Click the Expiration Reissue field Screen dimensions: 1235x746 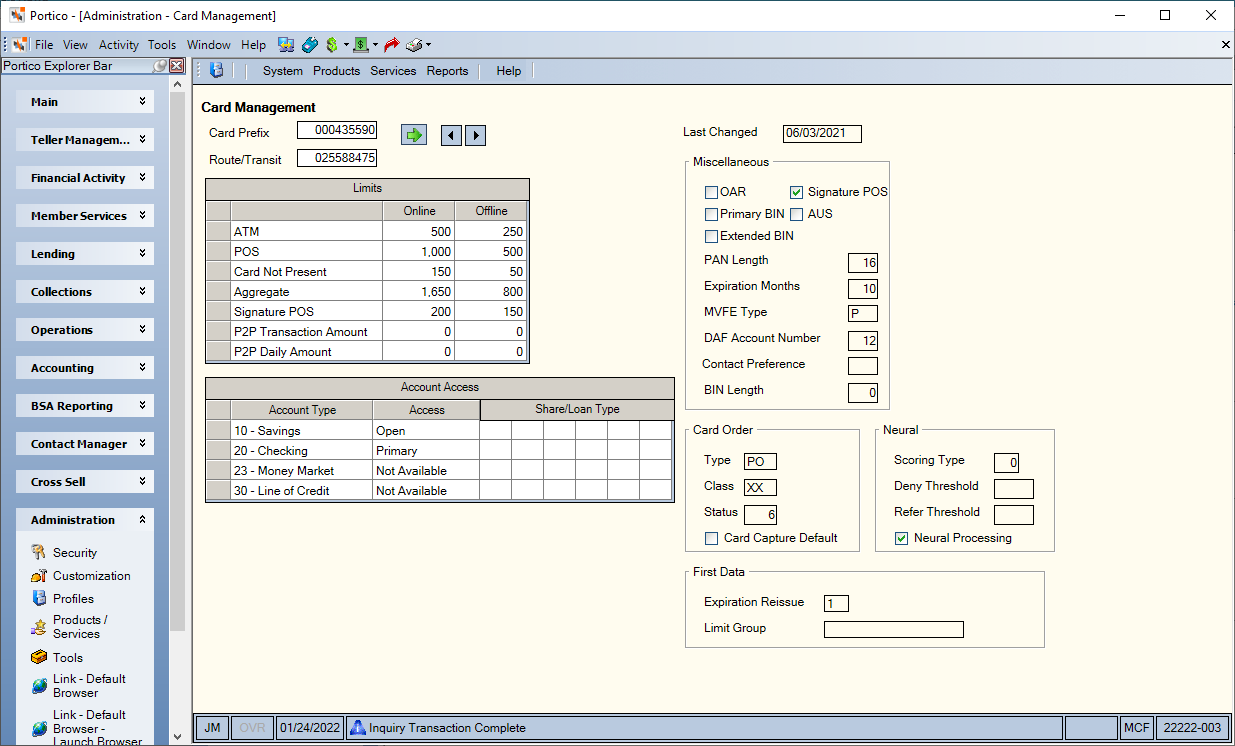coord(836,603)
